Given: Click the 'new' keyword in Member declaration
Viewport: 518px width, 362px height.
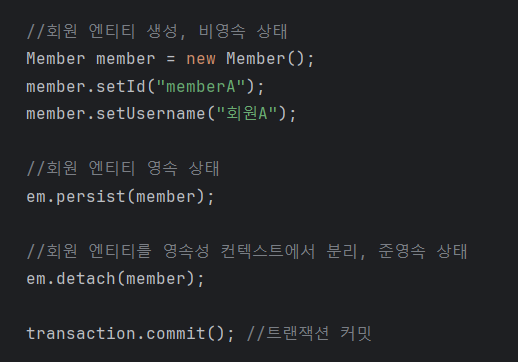Looking at the screenshot, I should (201, 59).
